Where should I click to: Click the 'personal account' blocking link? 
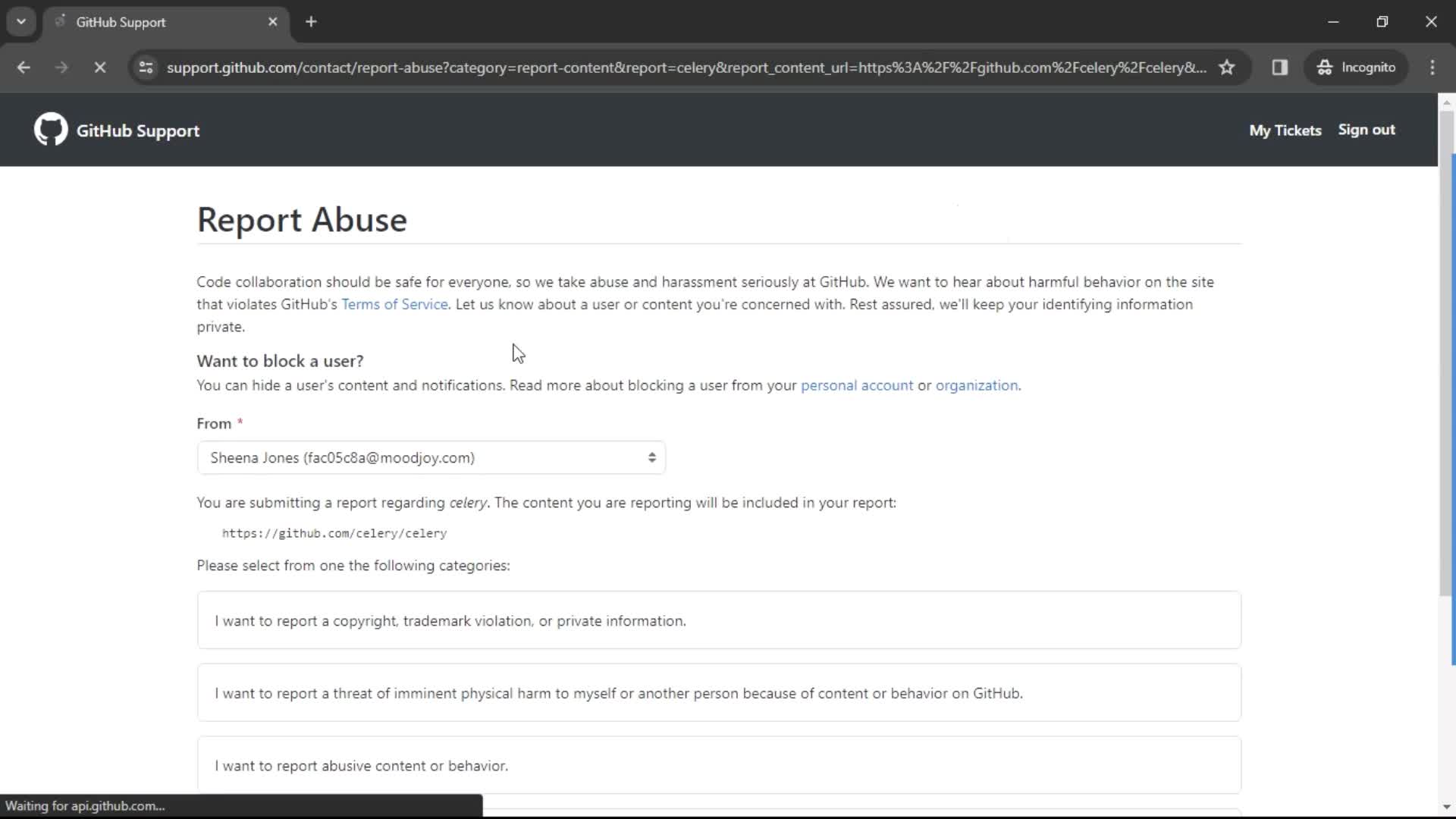coord(856,385)
